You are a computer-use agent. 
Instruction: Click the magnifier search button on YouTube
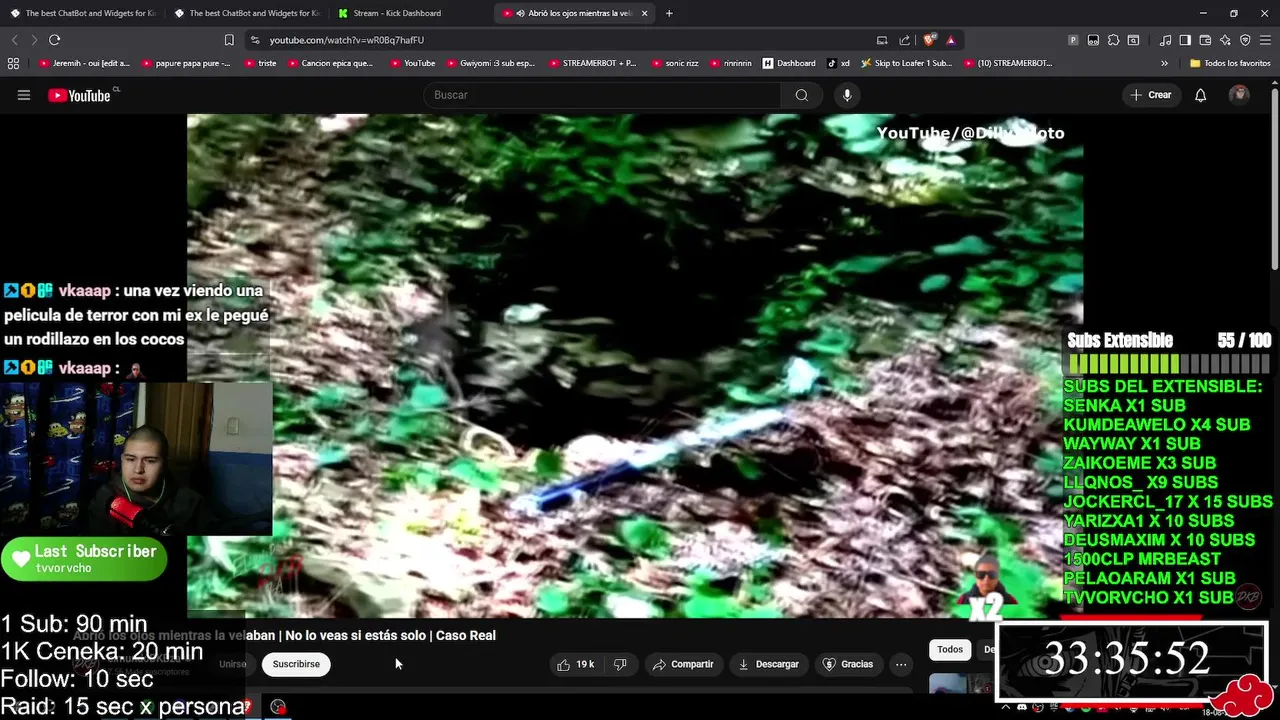point(801,95)
